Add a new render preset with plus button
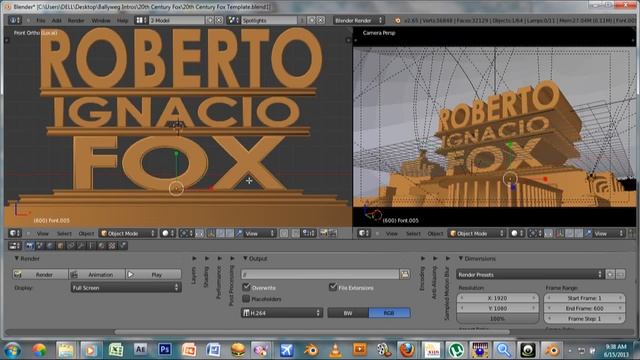The height and width of the screenshot is (360, 640). point(610,275)
